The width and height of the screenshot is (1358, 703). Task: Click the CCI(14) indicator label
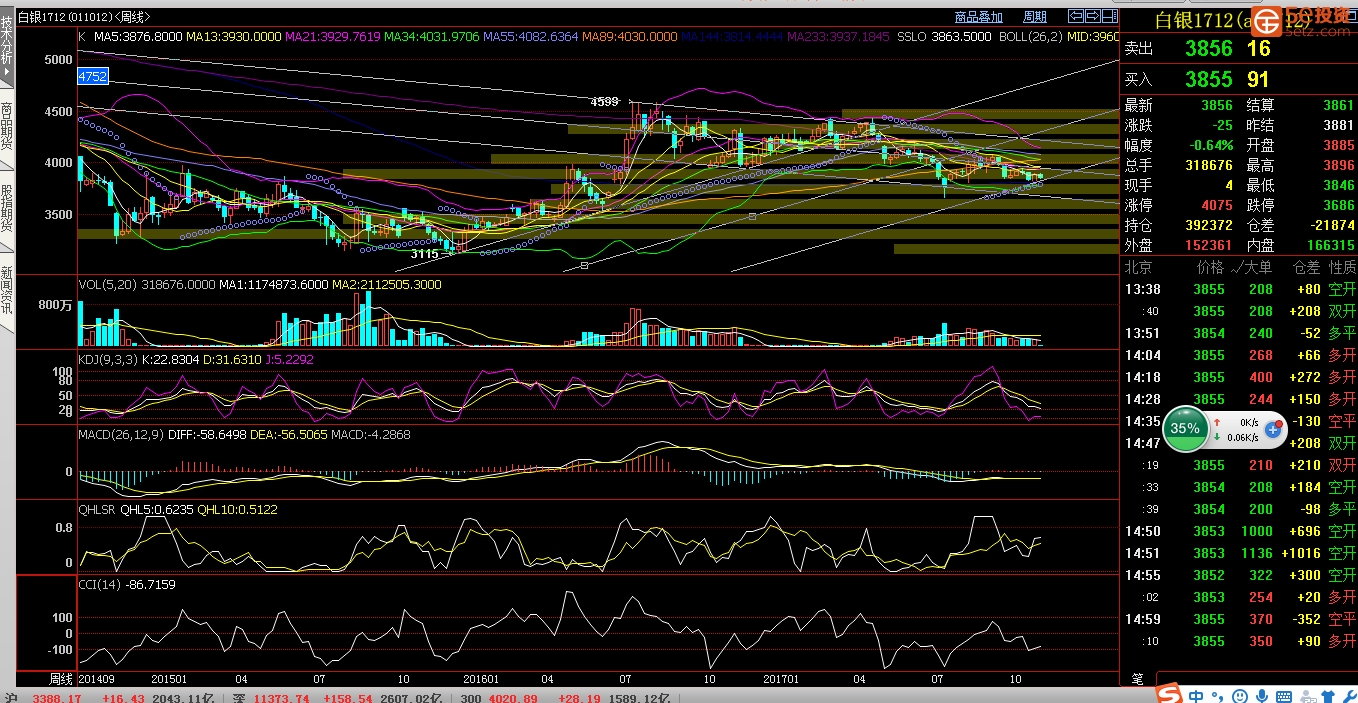click(101, 584)
